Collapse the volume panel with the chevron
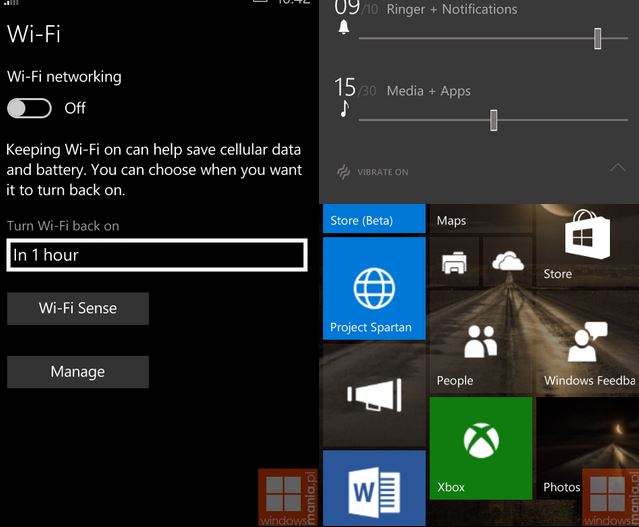The height and width of the screenshot is (527, 639). pos(618,168)
